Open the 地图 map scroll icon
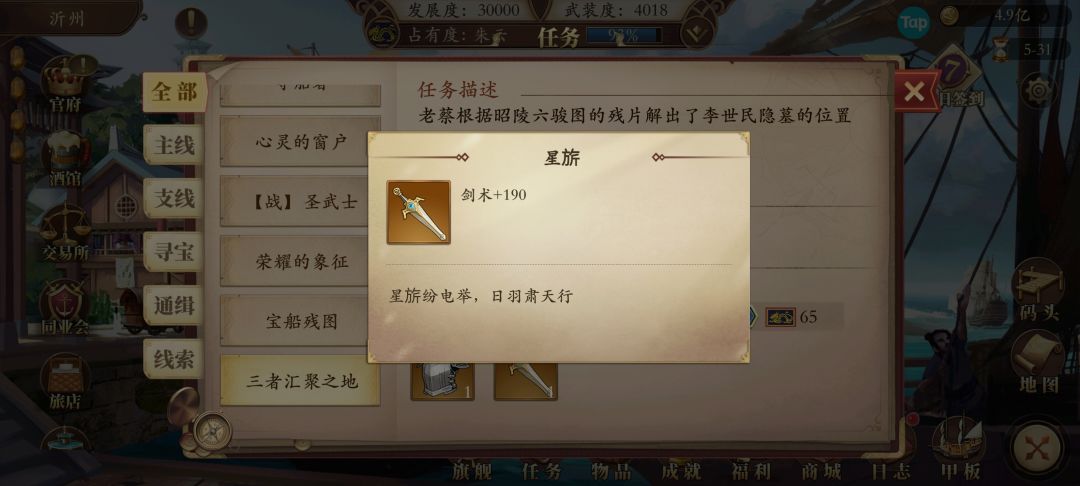Screen dimensions: 1080x486 click(x=1038, y=363)
